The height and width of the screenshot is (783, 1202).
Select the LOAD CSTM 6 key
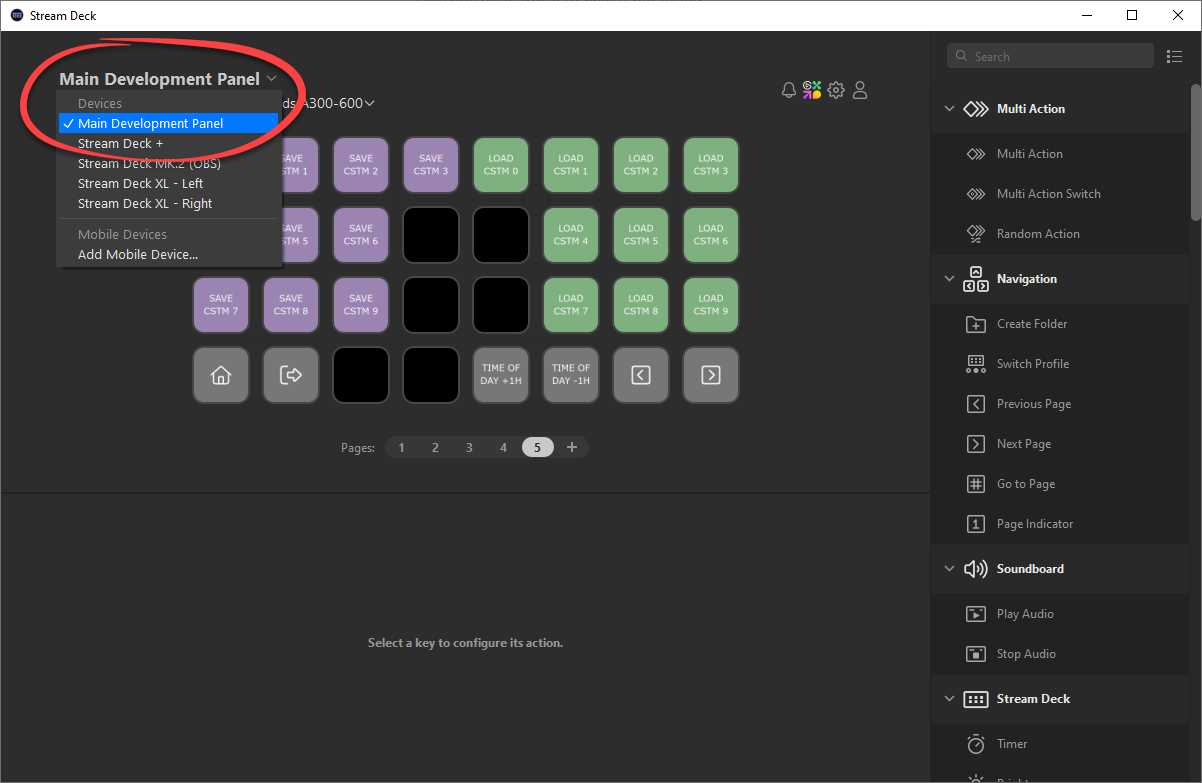point(711,235)
